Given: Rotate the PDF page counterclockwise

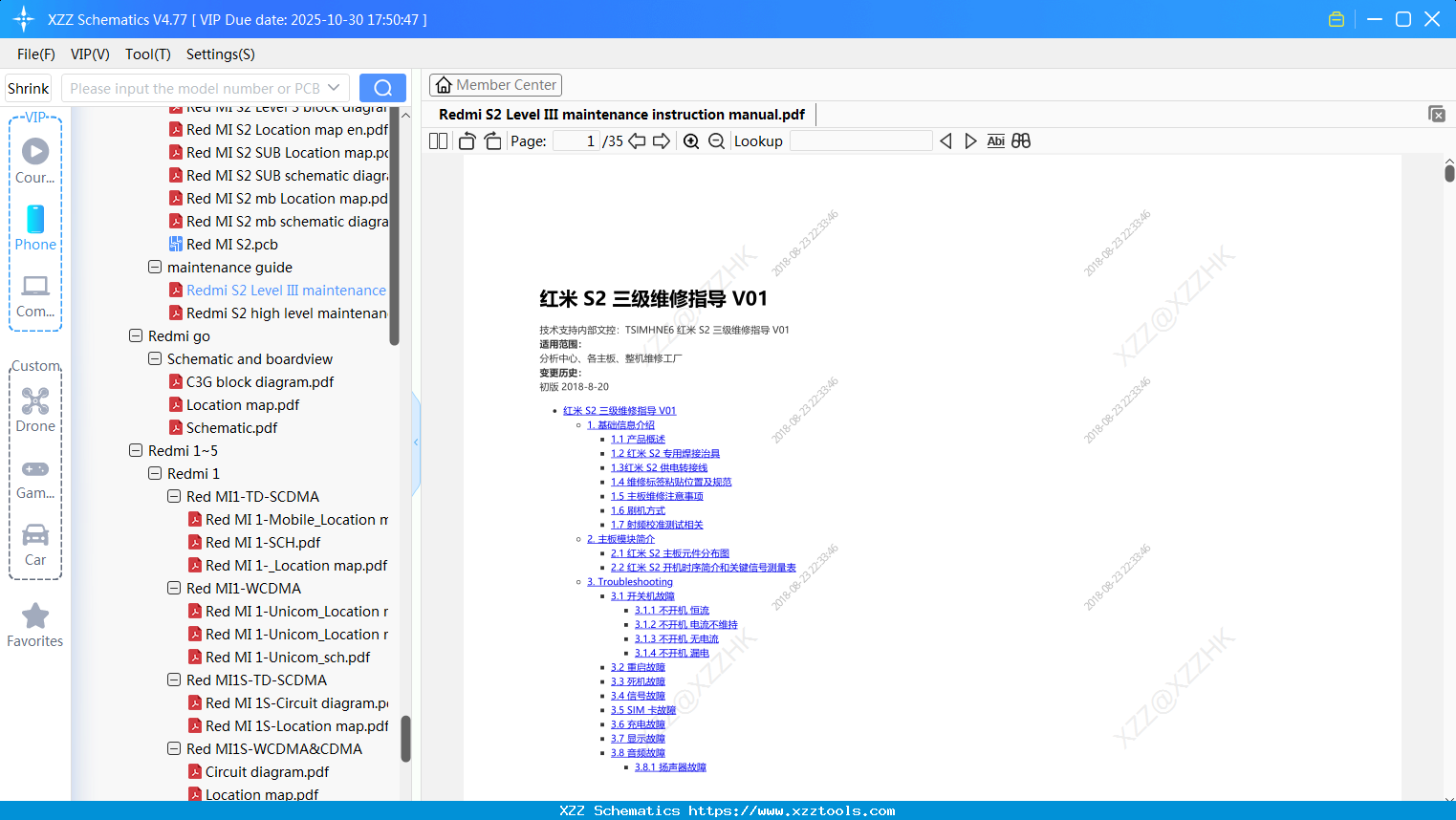Looking at the screenshot, I should point(467,141).
